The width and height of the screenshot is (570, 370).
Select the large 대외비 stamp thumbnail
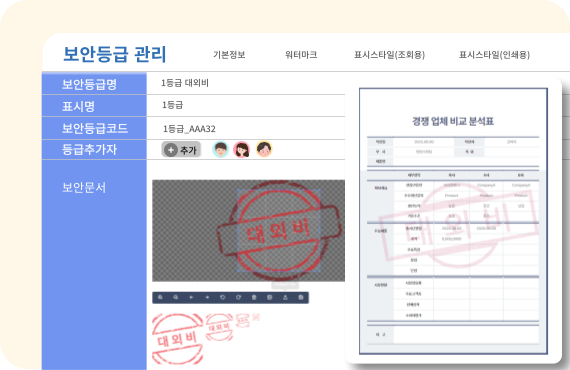pos(177,339)
